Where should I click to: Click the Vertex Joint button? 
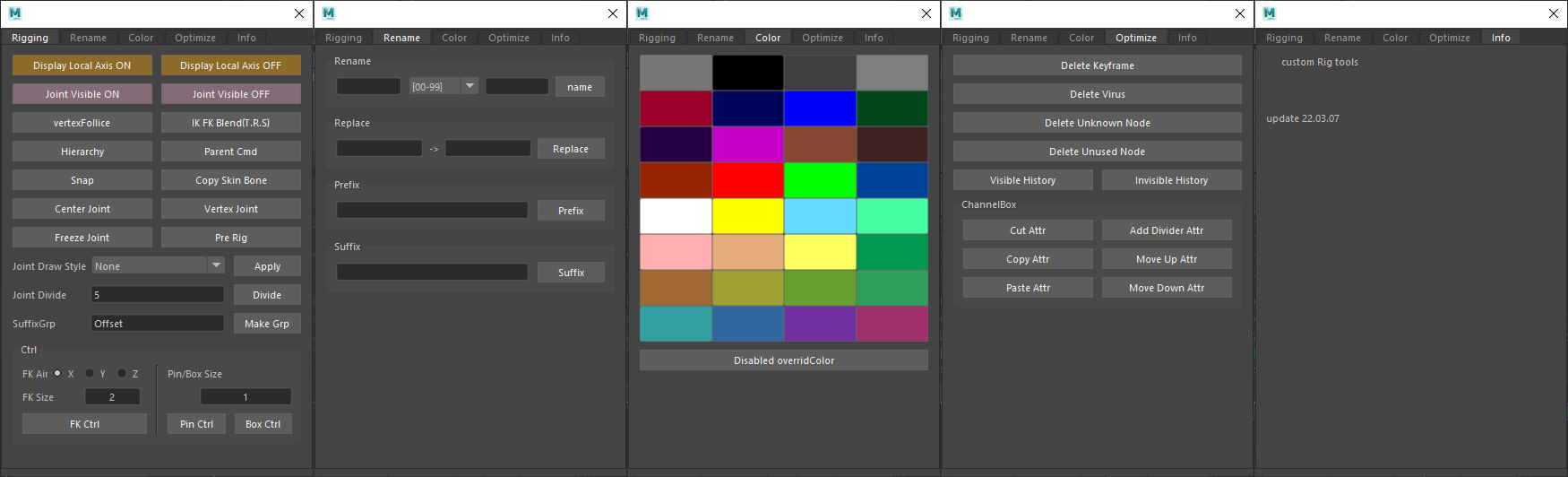(x=230, y=209)
